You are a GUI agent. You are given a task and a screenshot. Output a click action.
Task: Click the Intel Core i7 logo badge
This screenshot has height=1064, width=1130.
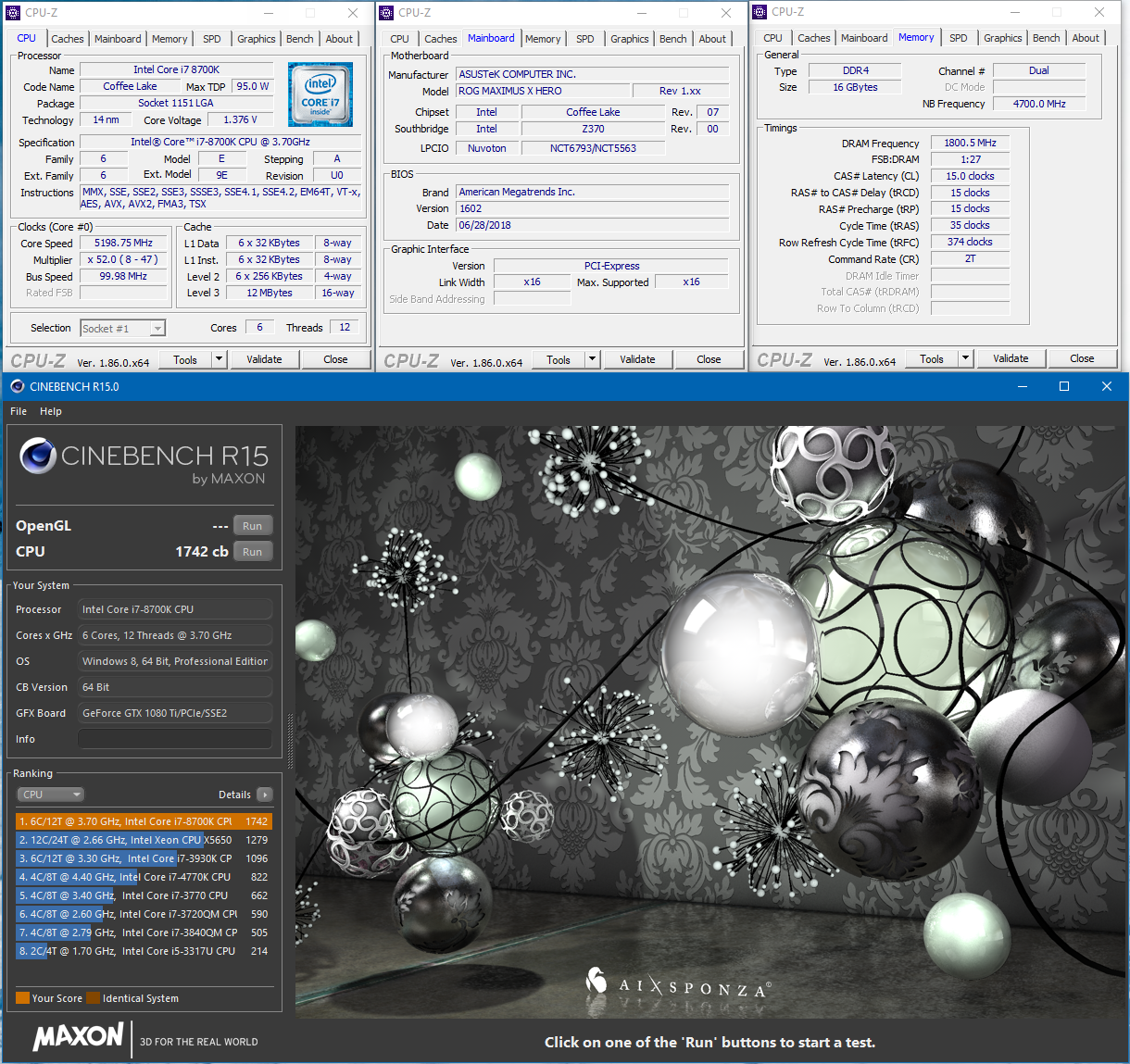pyautogui.click(x=320, y=94)
